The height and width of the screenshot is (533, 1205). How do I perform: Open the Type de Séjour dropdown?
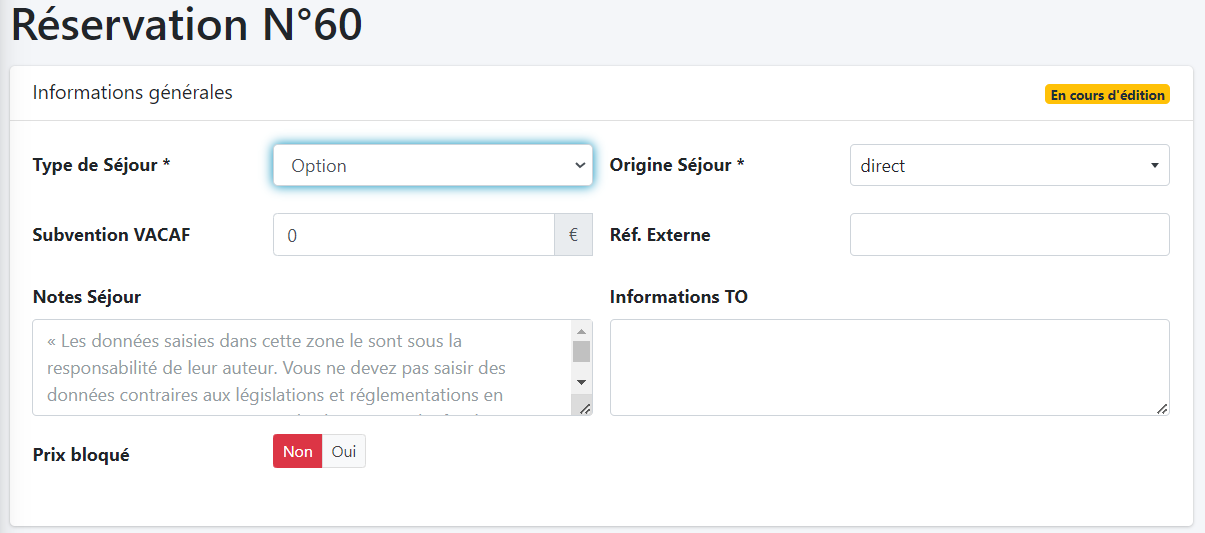click(x=432, y=166)
